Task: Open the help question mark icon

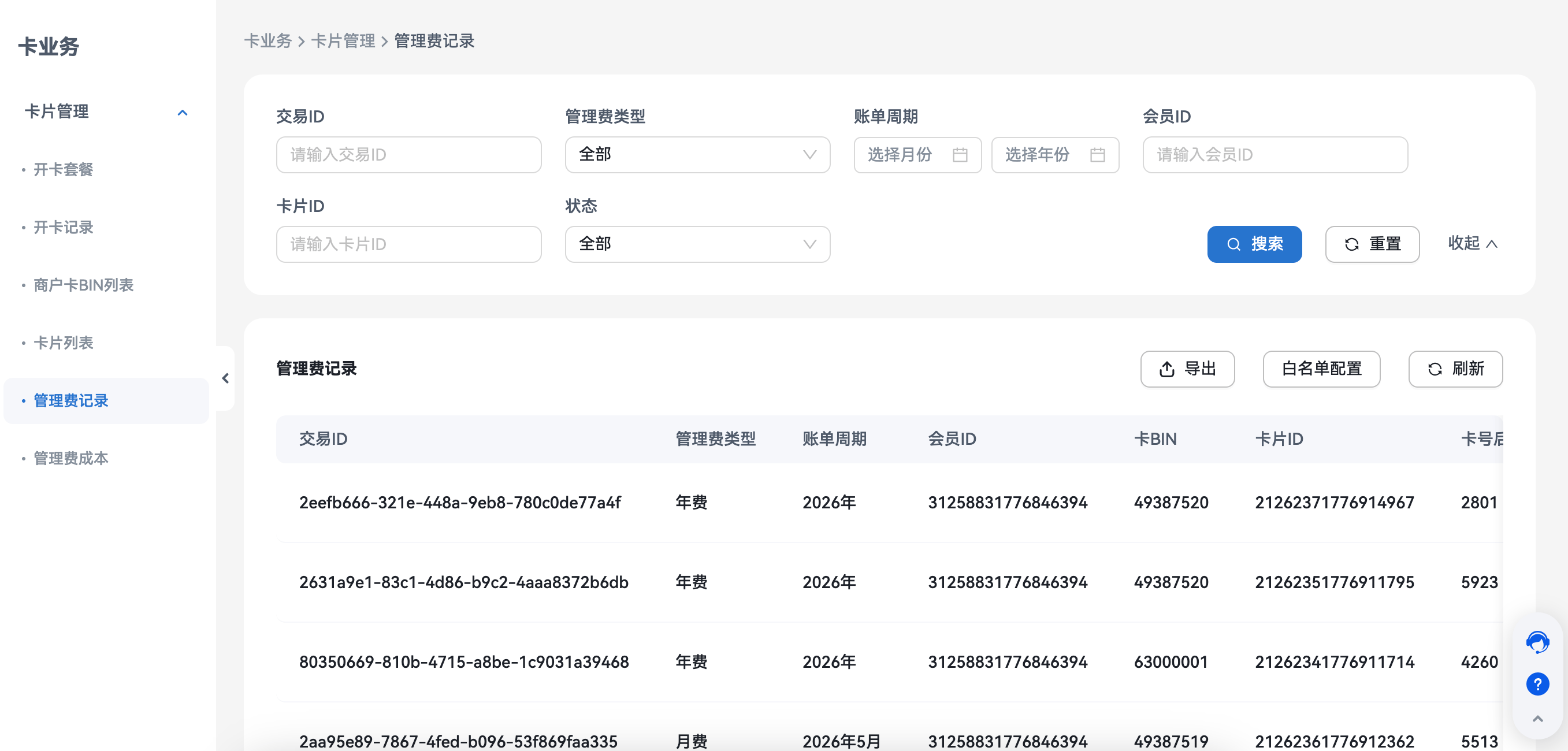Action: (x=1537, y=684)
